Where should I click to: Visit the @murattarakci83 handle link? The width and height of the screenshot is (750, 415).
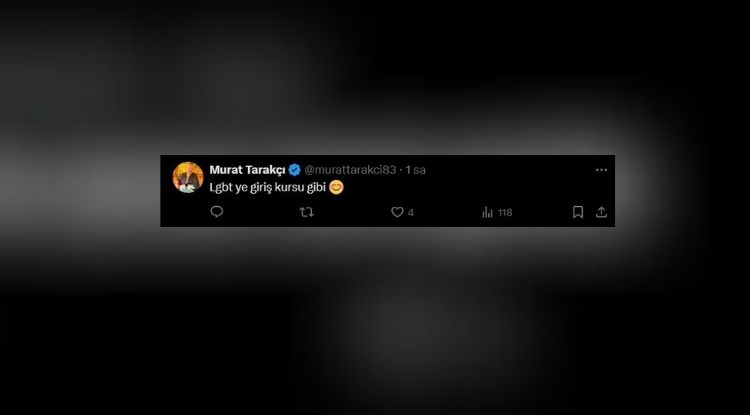(350, 170)
